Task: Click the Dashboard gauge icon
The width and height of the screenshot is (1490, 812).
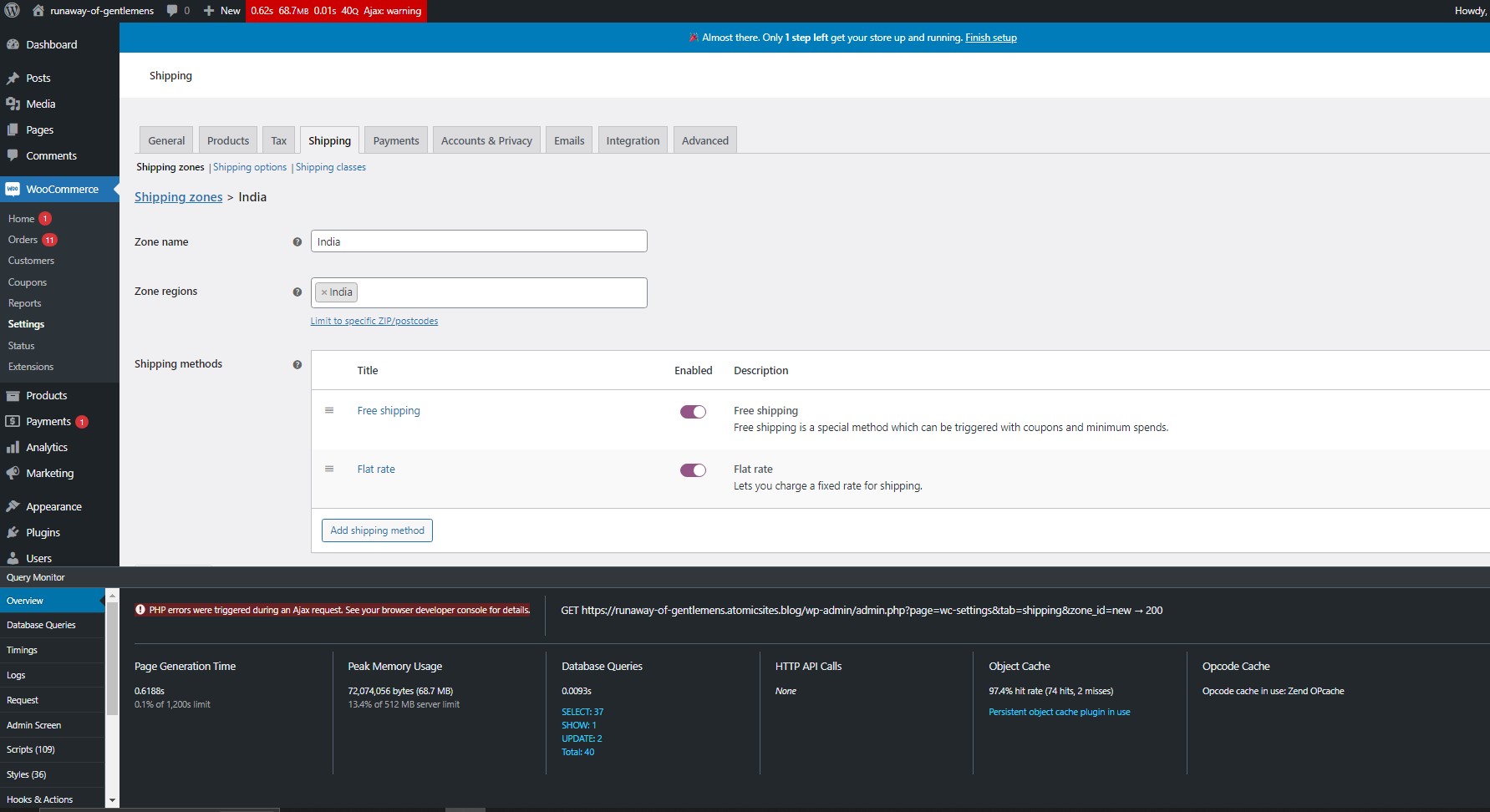Action: click(13, 44)
